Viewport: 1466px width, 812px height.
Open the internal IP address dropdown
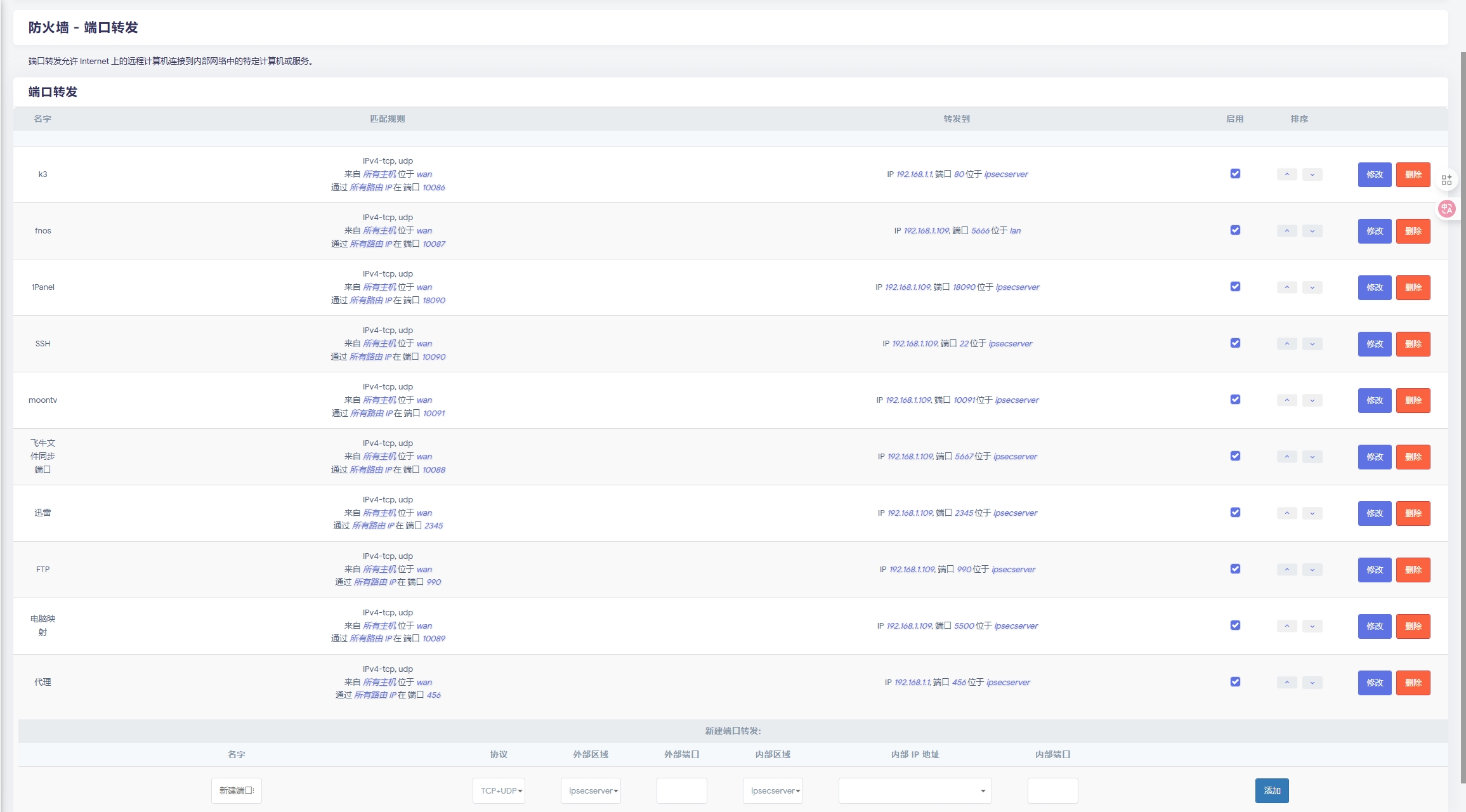click(x=915, y=790)
